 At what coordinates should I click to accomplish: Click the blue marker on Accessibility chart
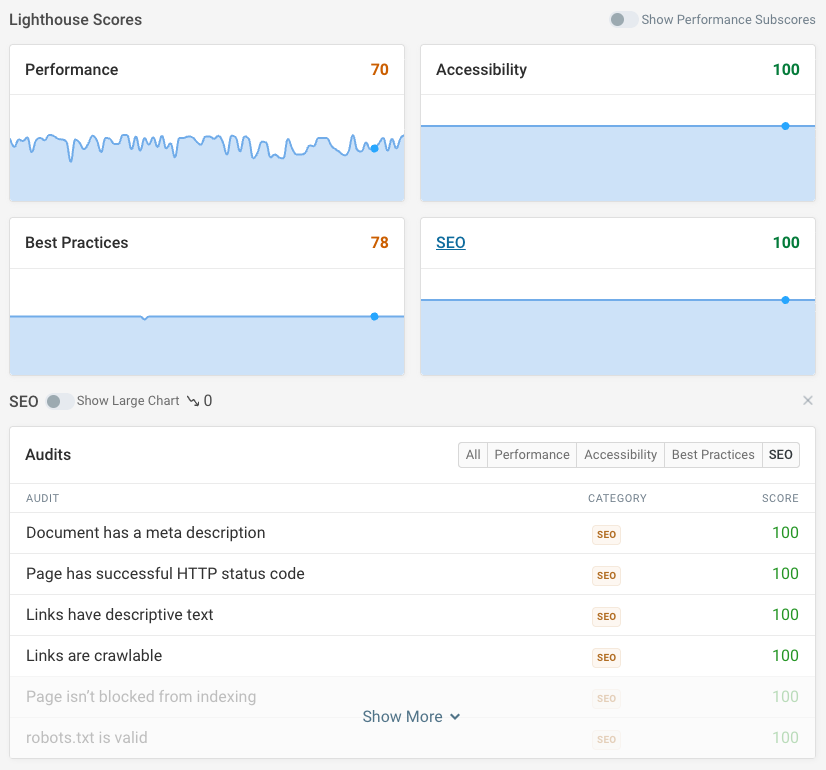[786, 126]
